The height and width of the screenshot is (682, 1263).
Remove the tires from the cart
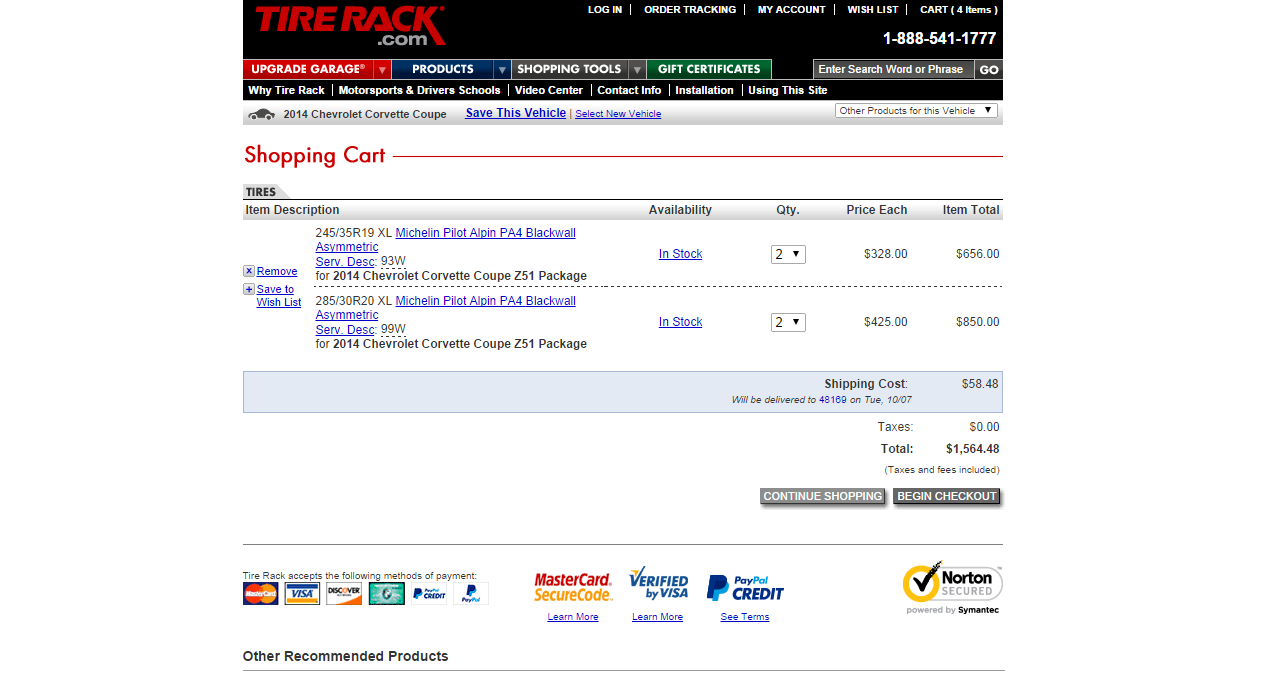point(277,271)
